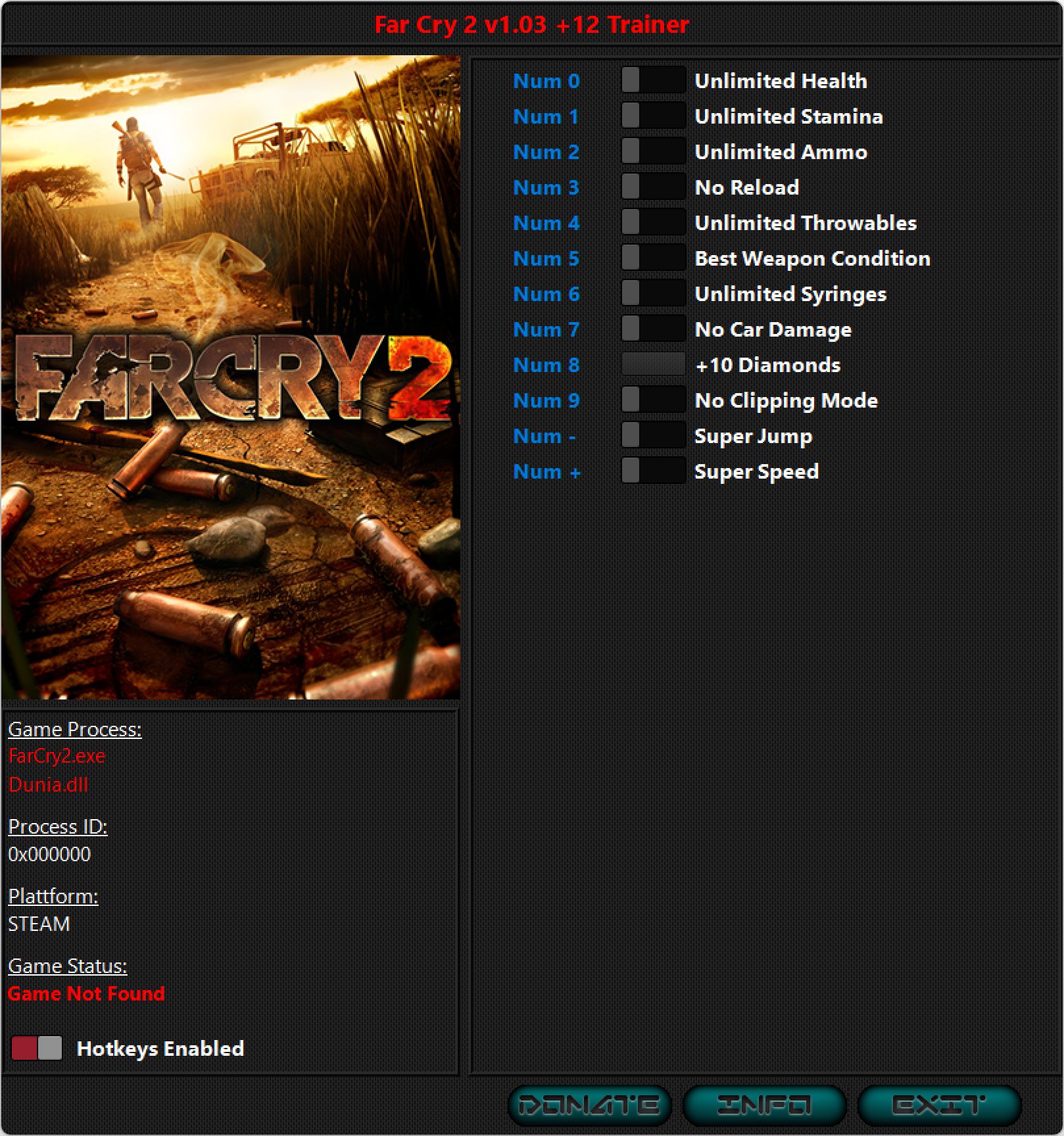1064x1136 pixels.
Task: Click the Num 1 hotkey label
Action: (546, 116)
